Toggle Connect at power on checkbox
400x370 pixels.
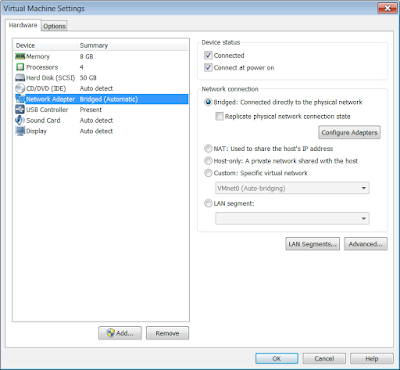tap(208, 68)
